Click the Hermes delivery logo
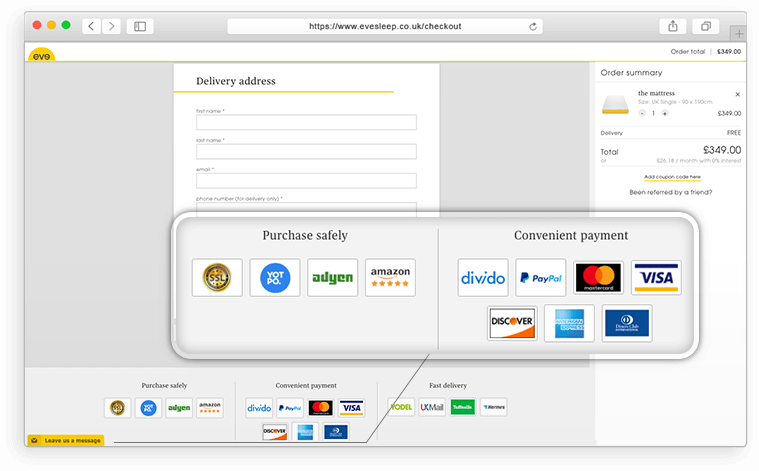 pos(494,407)
